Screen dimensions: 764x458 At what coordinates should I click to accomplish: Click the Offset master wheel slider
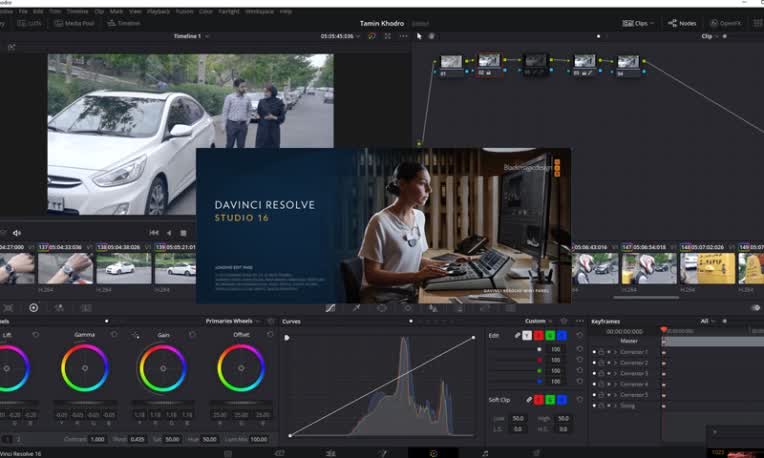241,403
